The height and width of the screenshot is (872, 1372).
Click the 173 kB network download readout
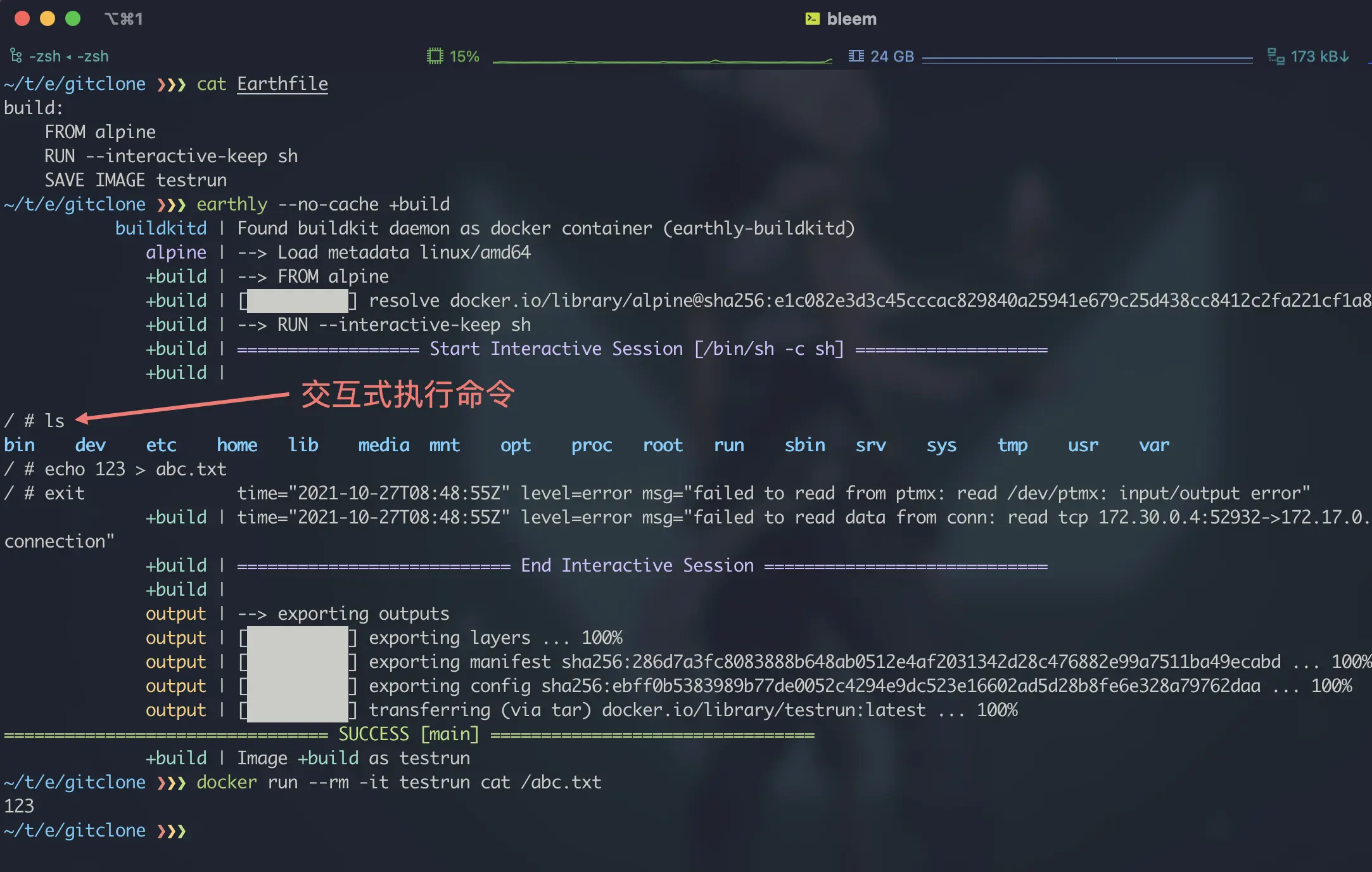(x=1319, y=56)
